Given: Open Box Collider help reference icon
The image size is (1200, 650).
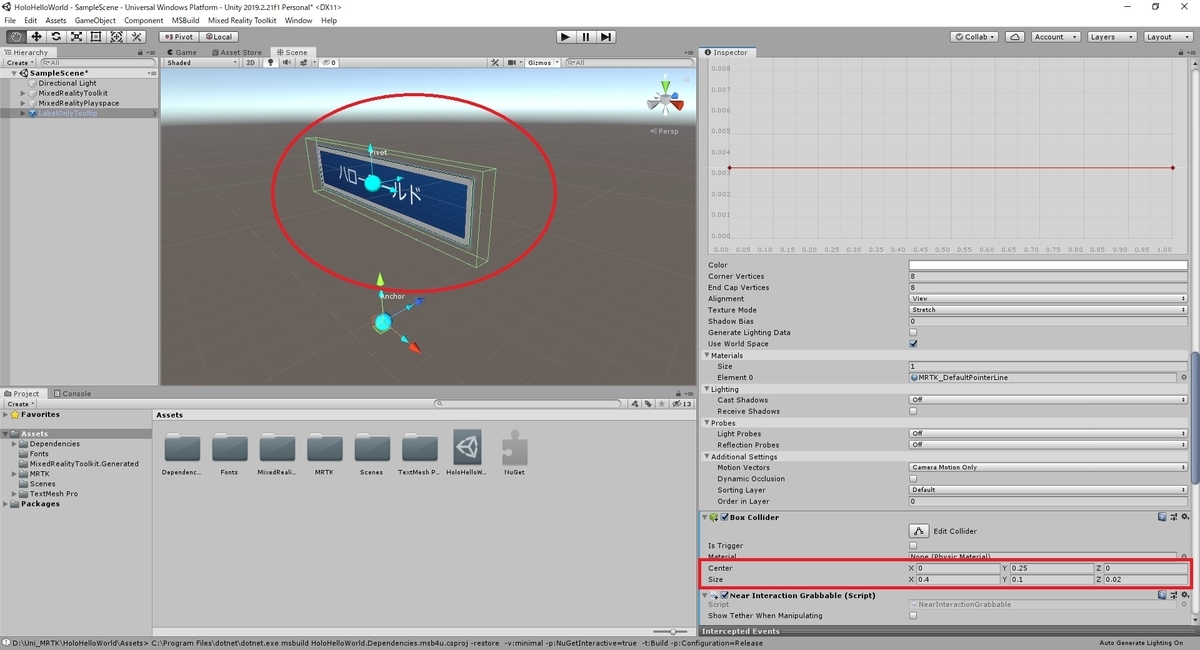Looking at the screenshot, I should 1162,517.
